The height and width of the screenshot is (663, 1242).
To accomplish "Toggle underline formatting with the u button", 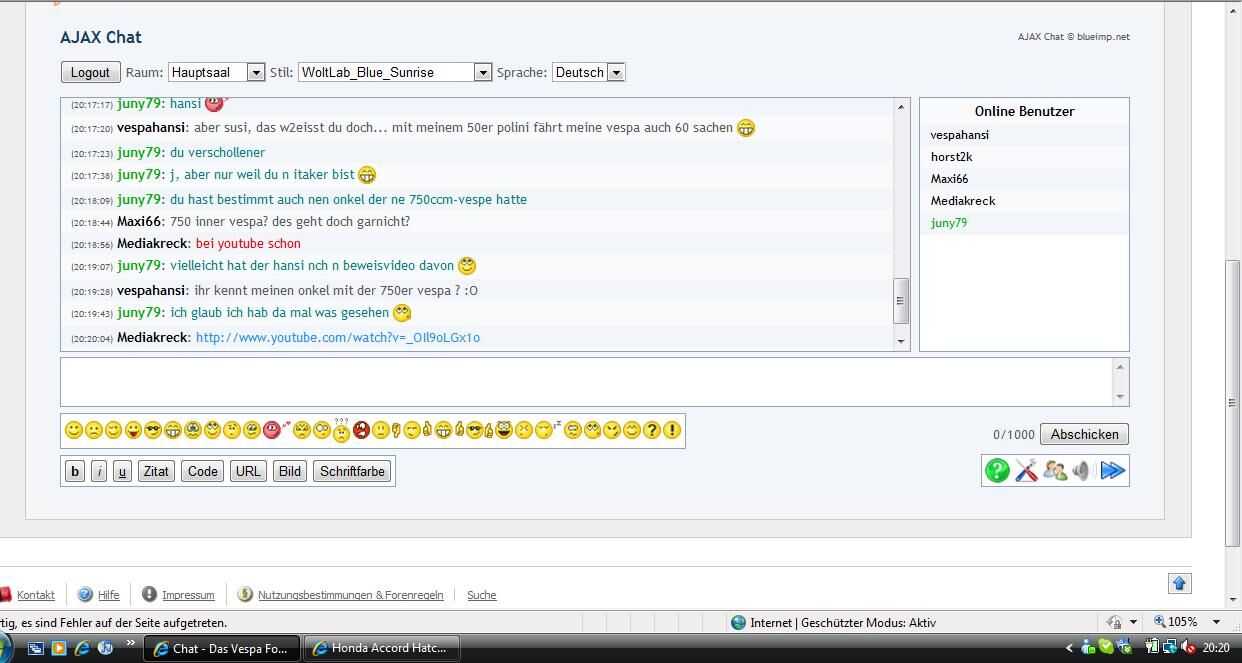I will pos(122,472).
